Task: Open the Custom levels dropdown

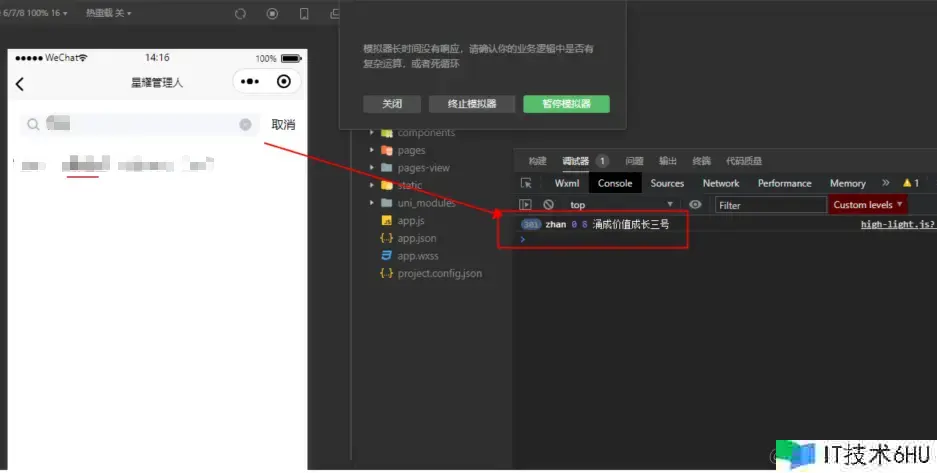Action: point(868,205)
